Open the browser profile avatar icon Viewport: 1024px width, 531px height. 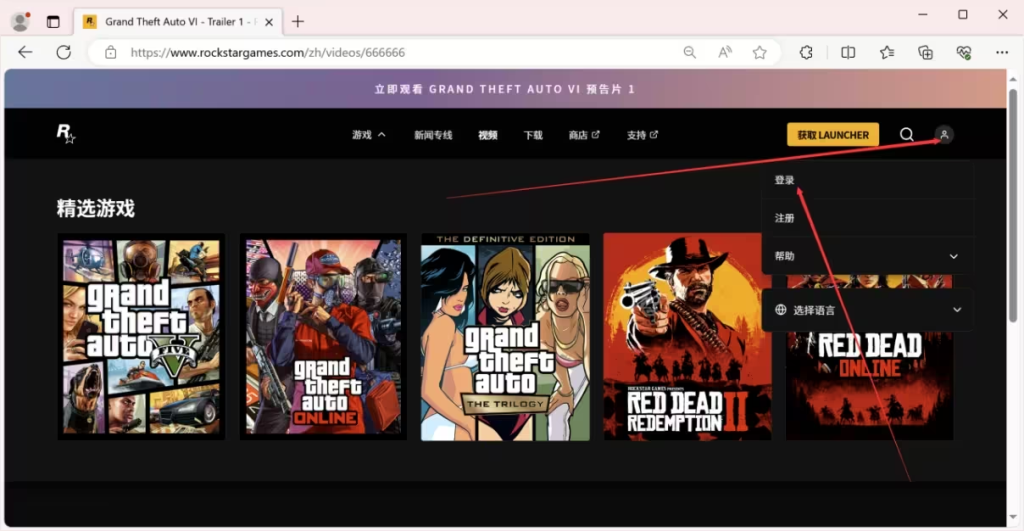click(x=20, y=22)
